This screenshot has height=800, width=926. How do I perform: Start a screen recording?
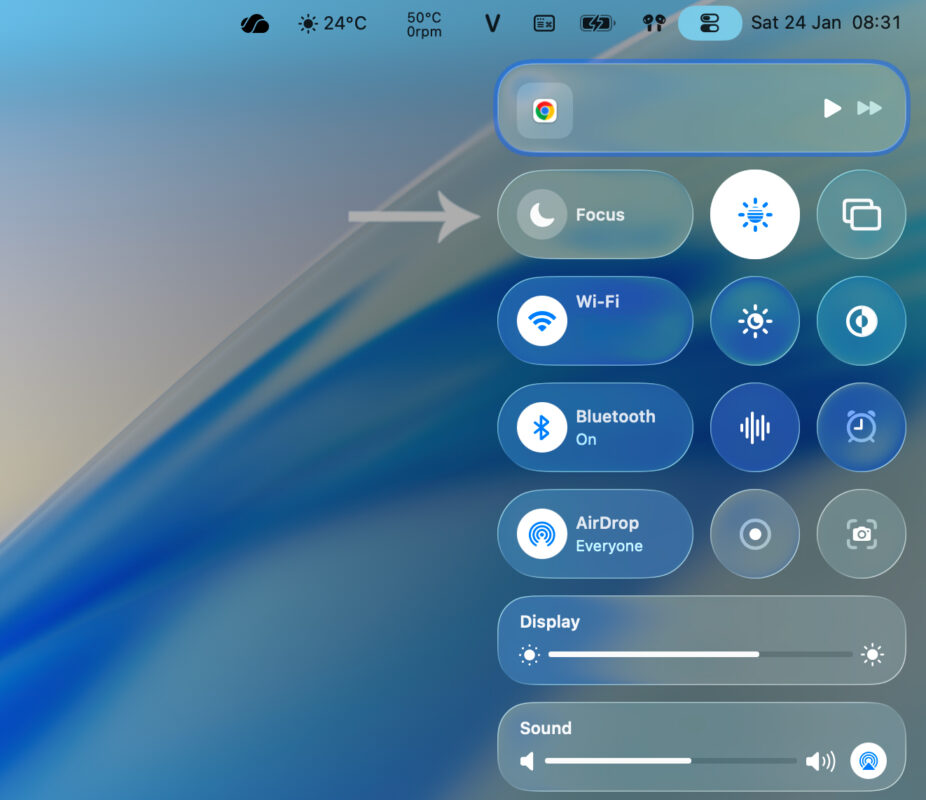[754, 534]
